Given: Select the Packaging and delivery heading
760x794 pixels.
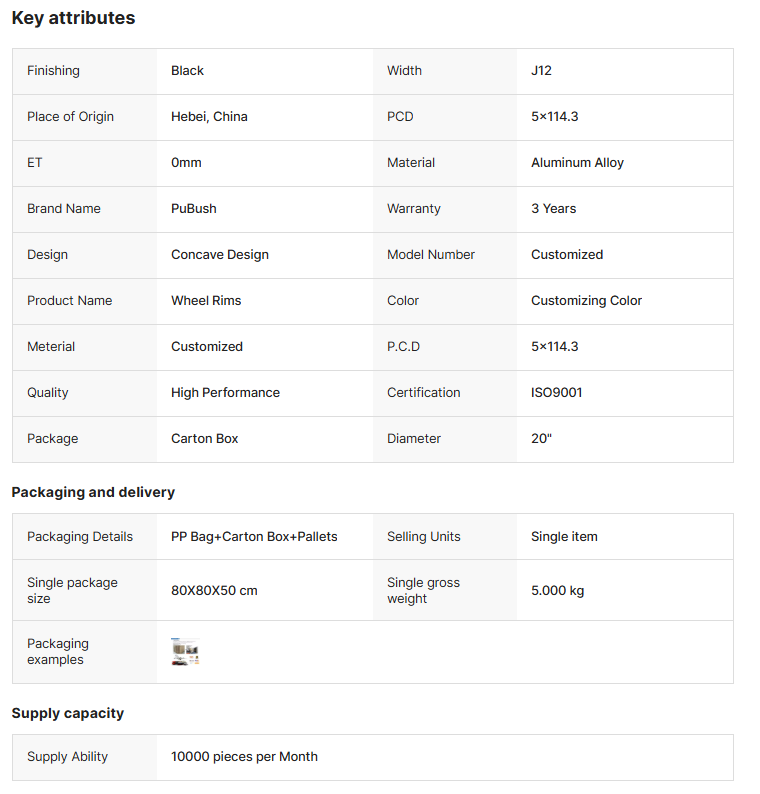Looking at the screenshot, I should pyautogui.click(x=93, y=492).
